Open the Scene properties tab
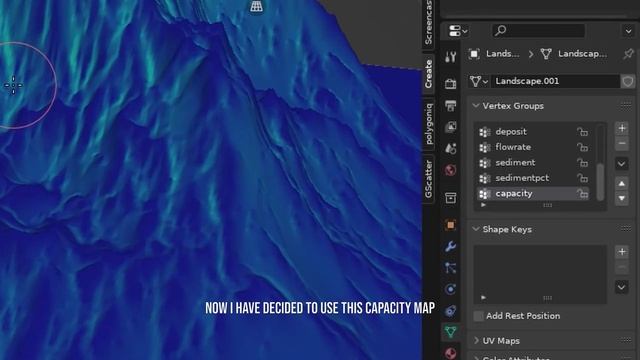This screenshot has width=640, height=360. point(451,148)
